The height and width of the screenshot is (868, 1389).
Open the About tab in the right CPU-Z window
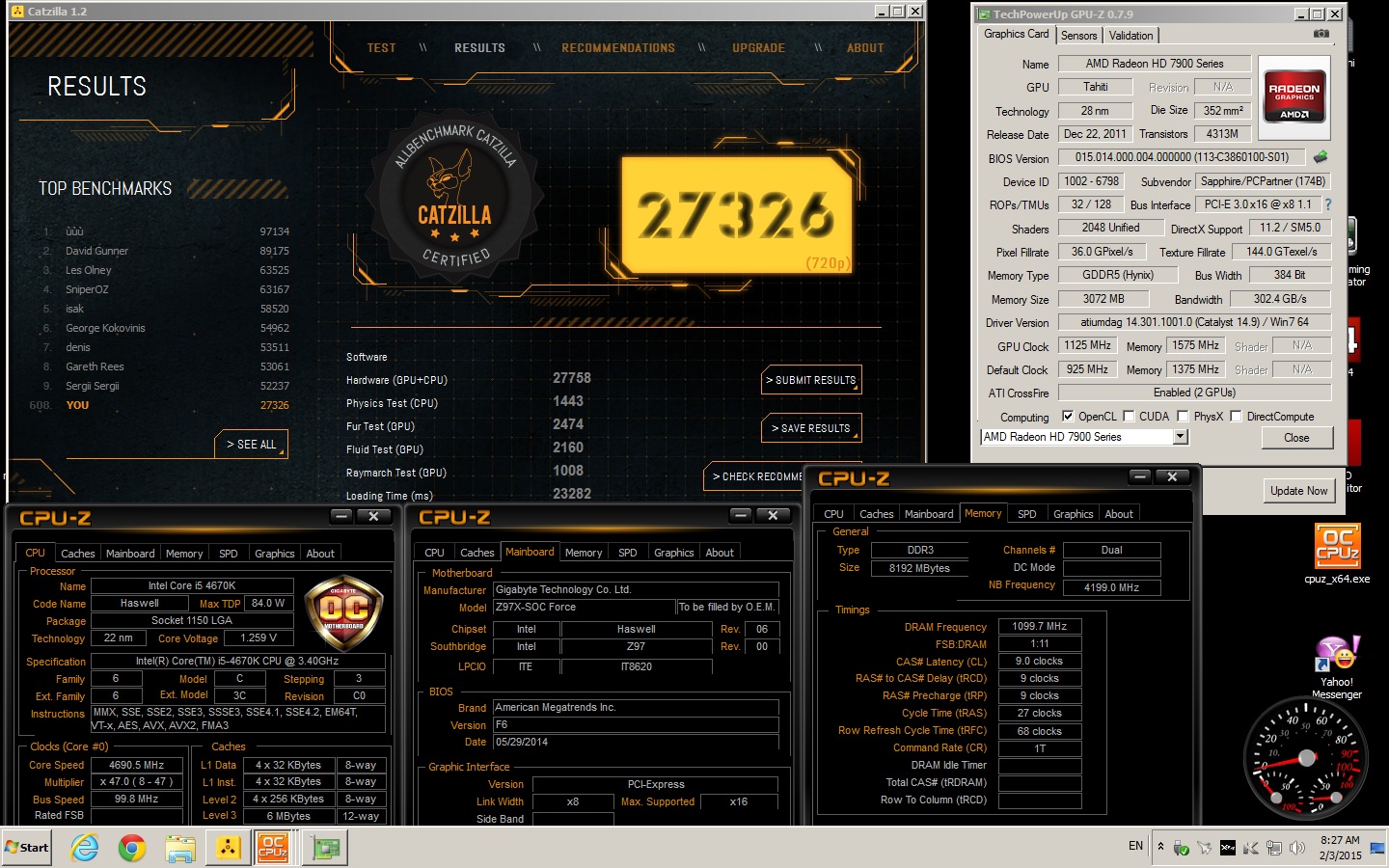tap(1119, 514)
